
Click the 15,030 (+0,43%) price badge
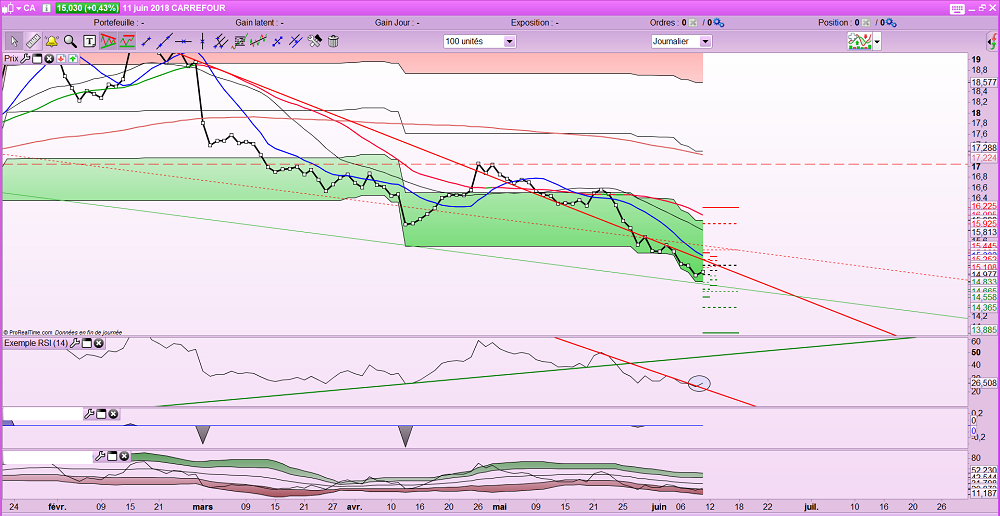pyautogui.click(x=87, y=8)
